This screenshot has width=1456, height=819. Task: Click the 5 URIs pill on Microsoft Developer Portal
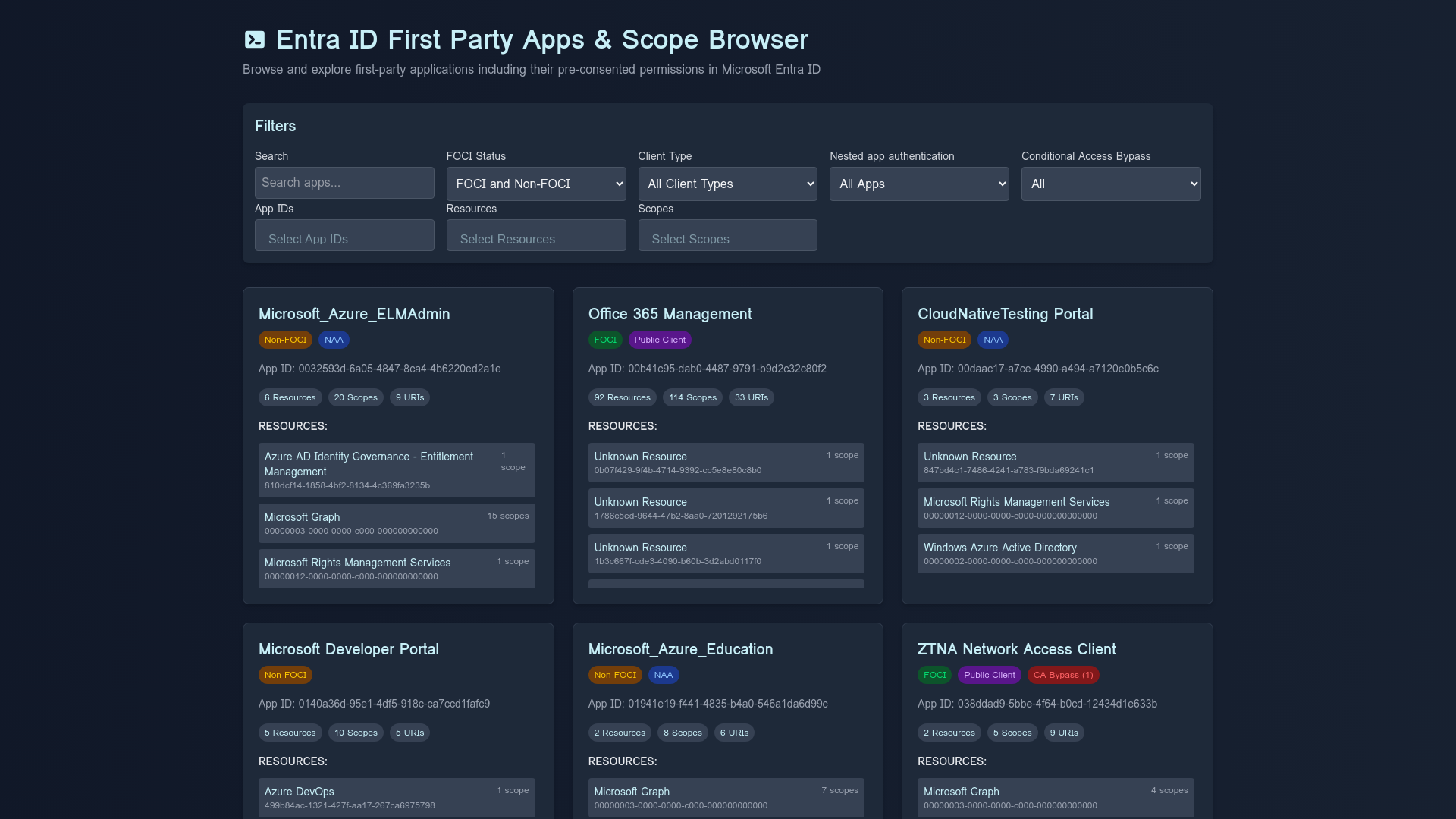coord(409,733)
